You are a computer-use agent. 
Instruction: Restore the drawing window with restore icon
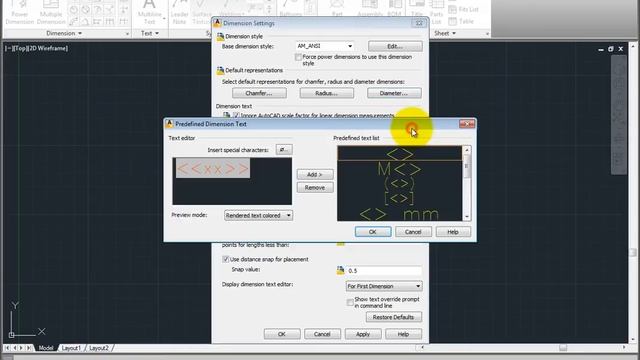(611, 49)
